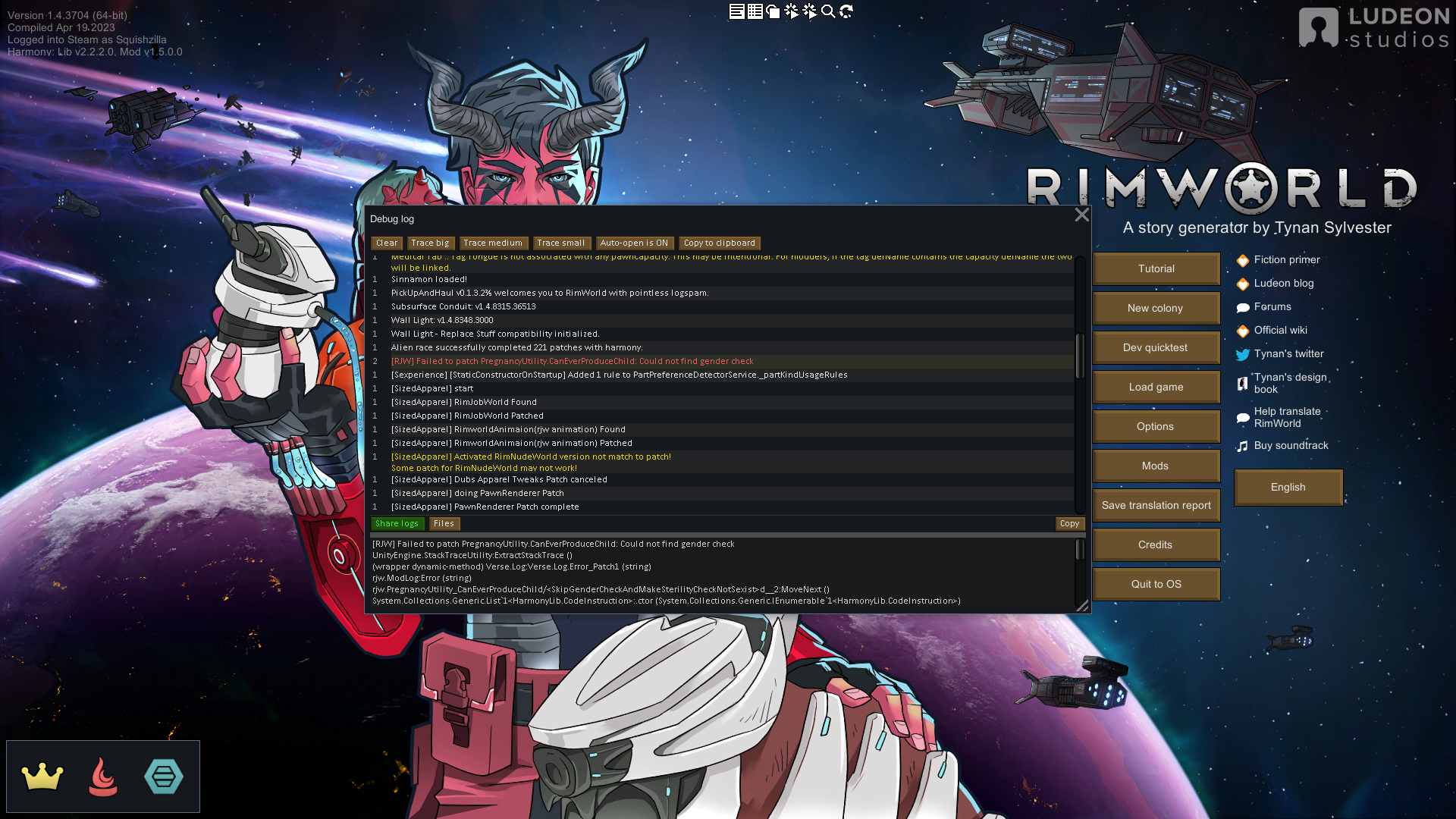Select the 'RimJobWorld Found' log entry
Viewport: 1456px width, 819px height.
pyautogui.click(x=722, y=403)
